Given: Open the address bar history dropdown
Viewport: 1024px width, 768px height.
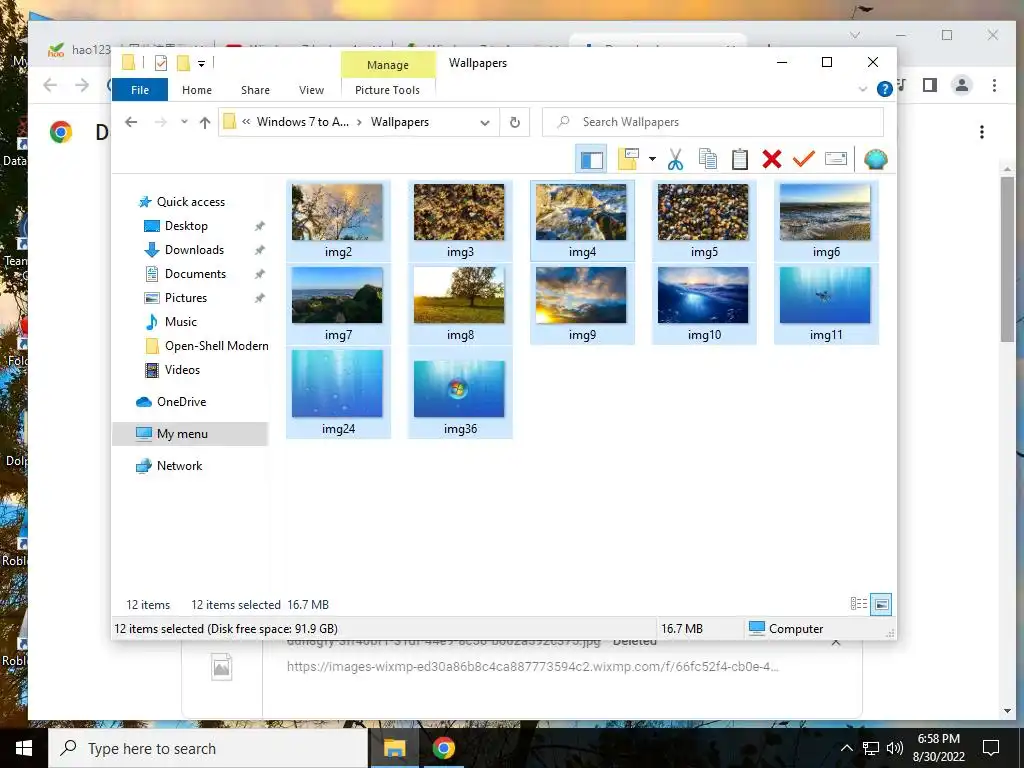Looking at the screenshot, I should [485, 122].
